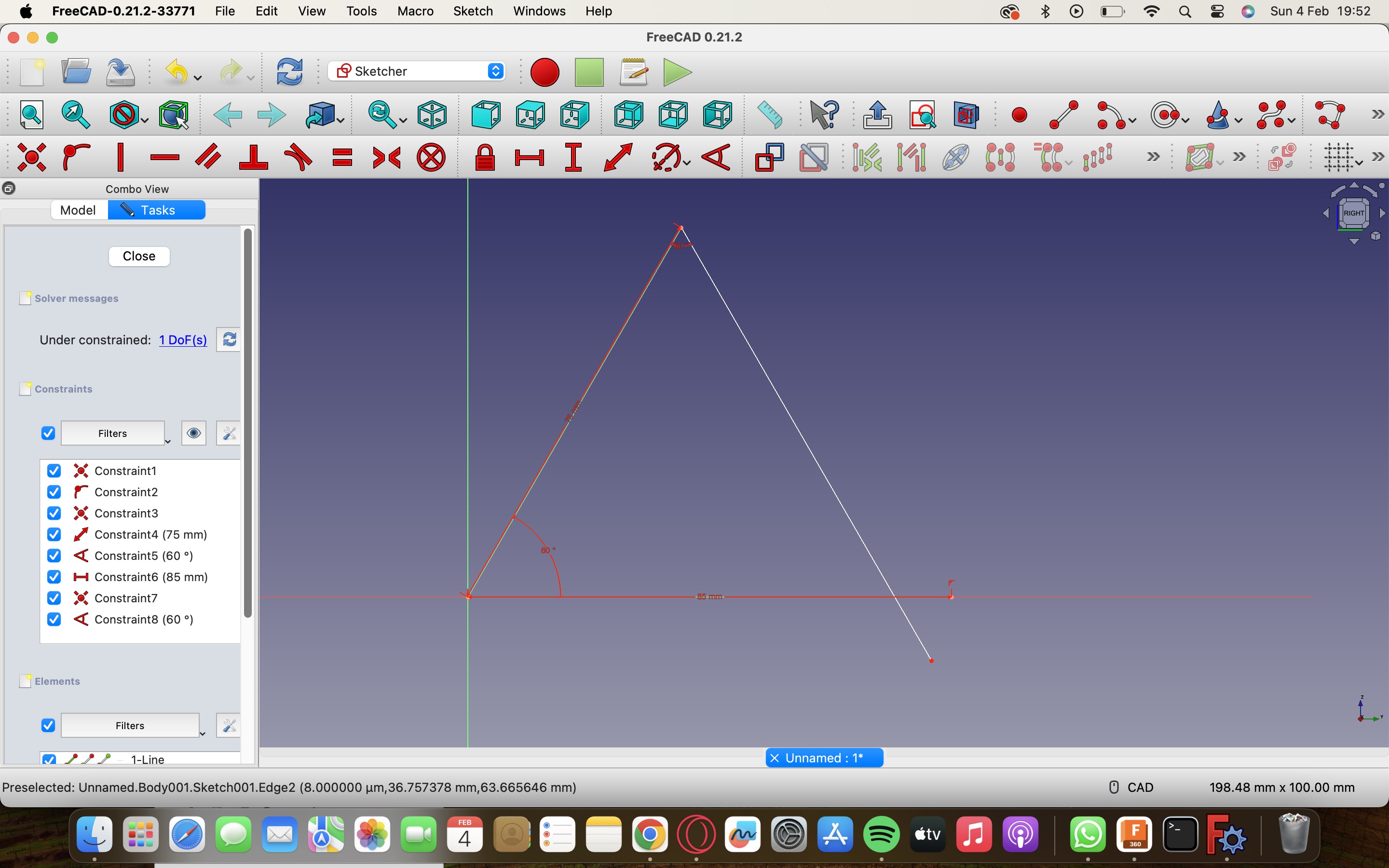Uncheck Constraint8 (60 °) checkbox
This screenshot has width=1389, height=868.
54,620
